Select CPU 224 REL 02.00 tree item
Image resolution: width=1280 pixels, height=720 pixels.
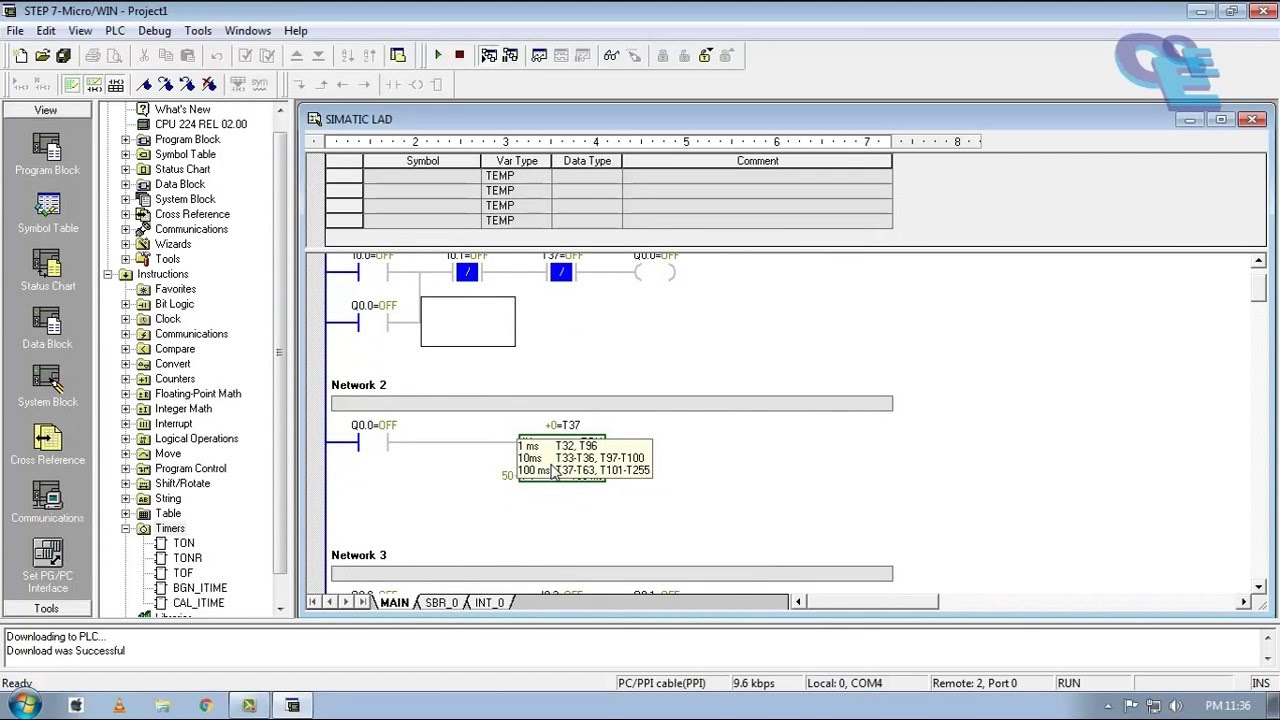click(x=200, y=124)
